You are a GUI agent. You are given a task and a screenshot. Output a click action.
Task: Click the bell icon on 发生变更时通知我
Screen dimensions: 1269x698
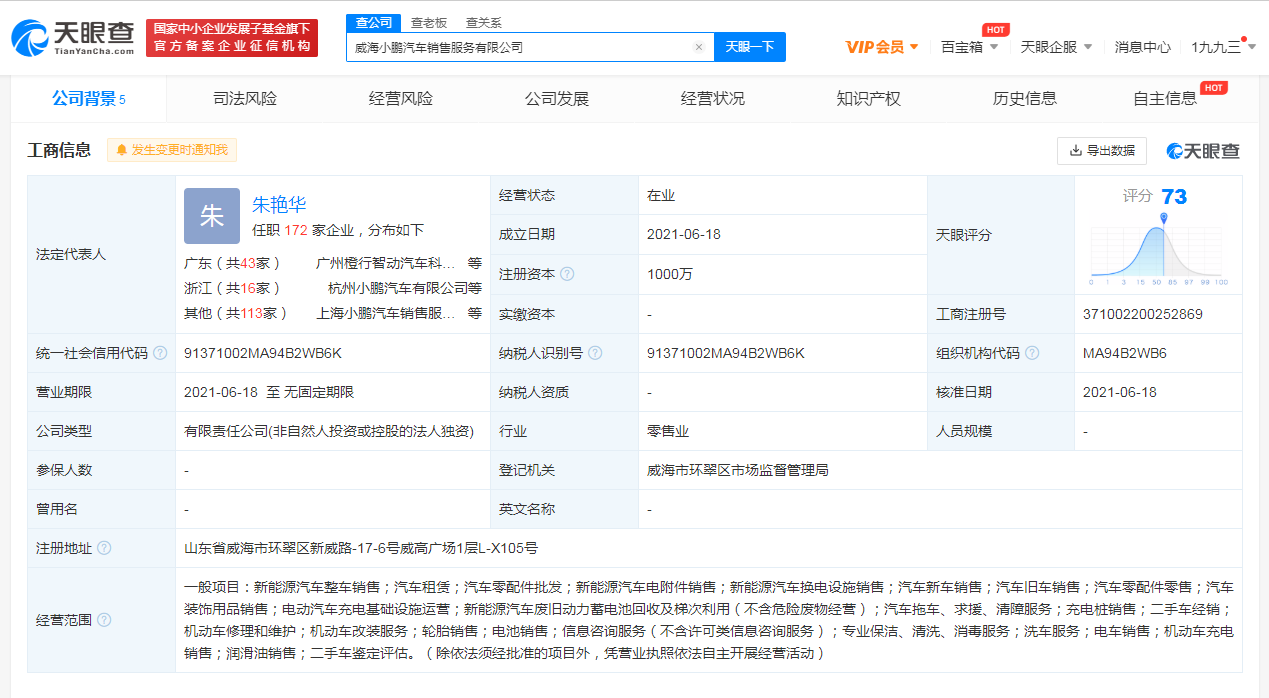pos(122,149)
